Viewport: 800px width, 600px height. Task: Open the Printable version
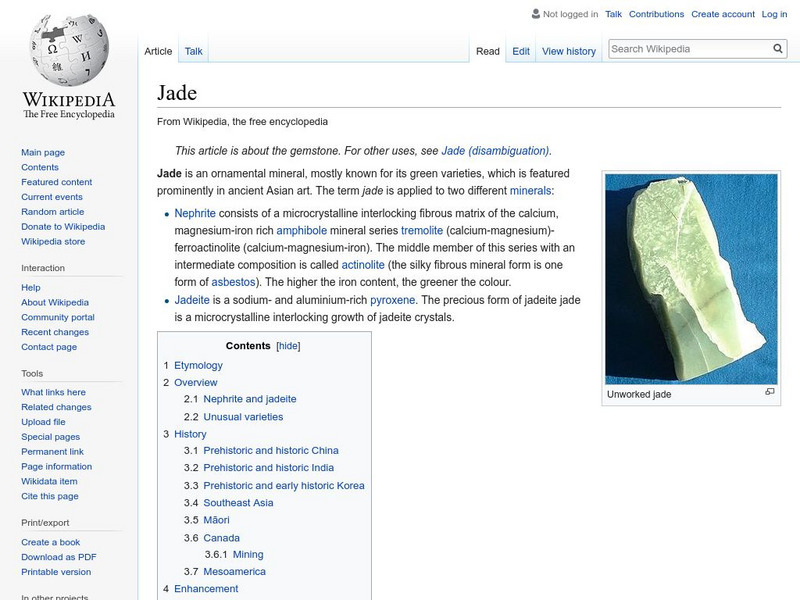[56, 572]
